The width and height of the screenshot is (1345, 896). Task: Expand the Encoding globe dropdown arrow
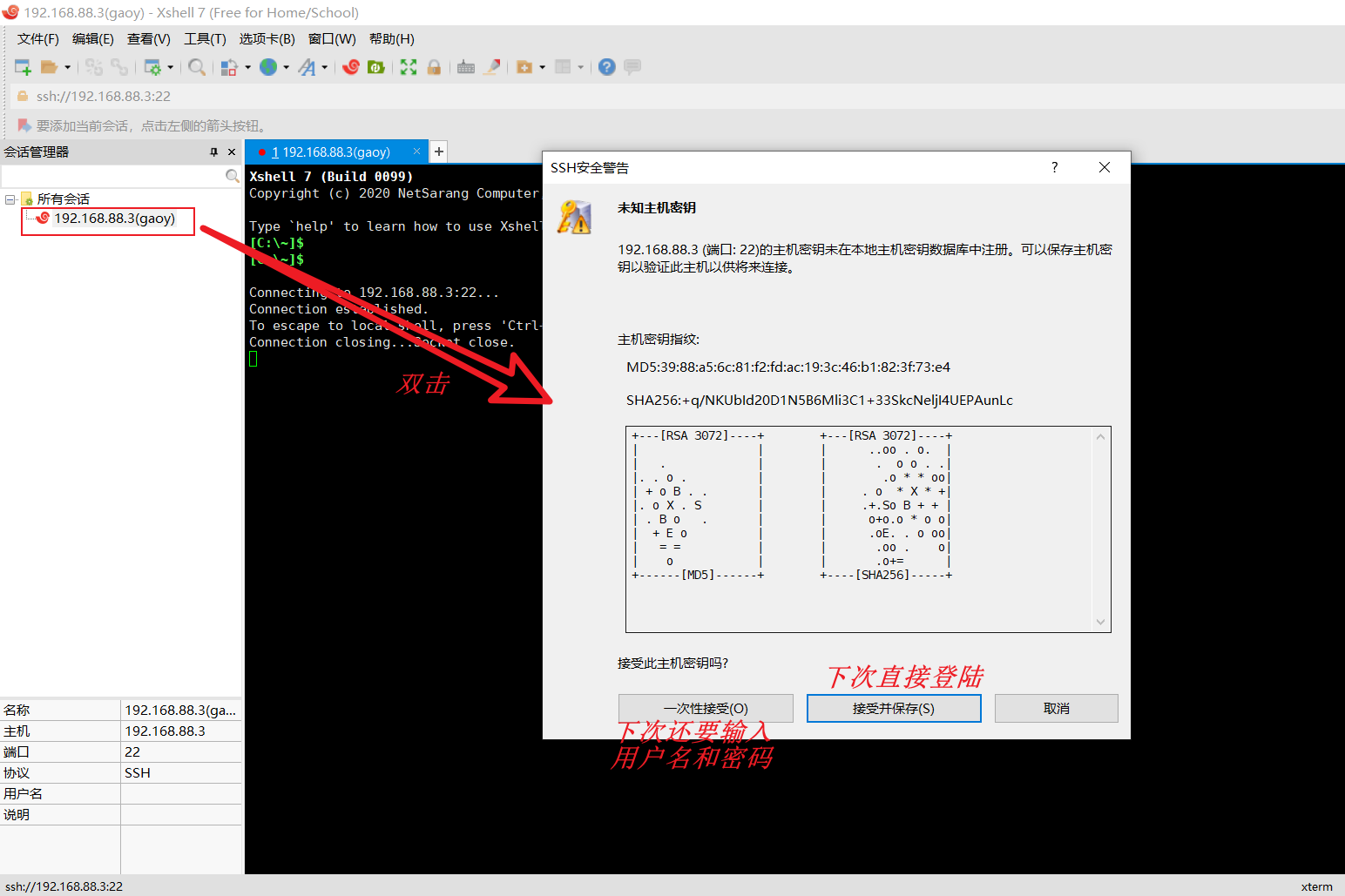pyautogui.click(x=286, y=67)
